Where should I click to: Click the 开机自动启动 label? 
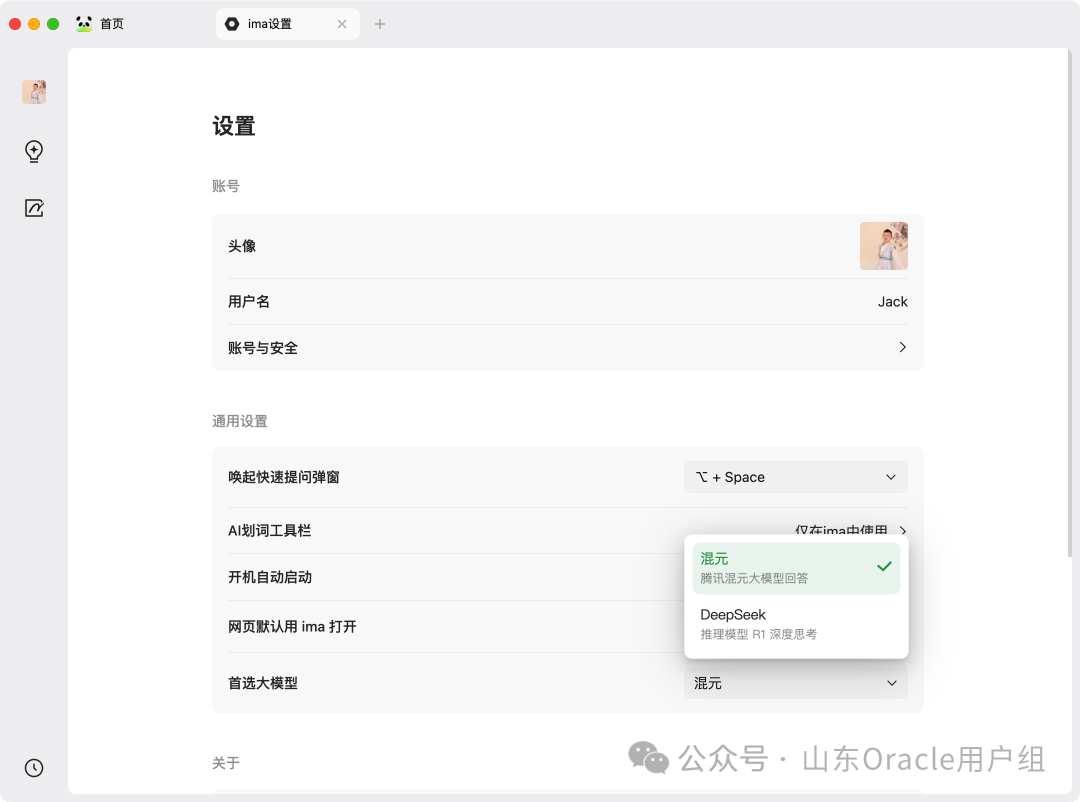point(270,577)
